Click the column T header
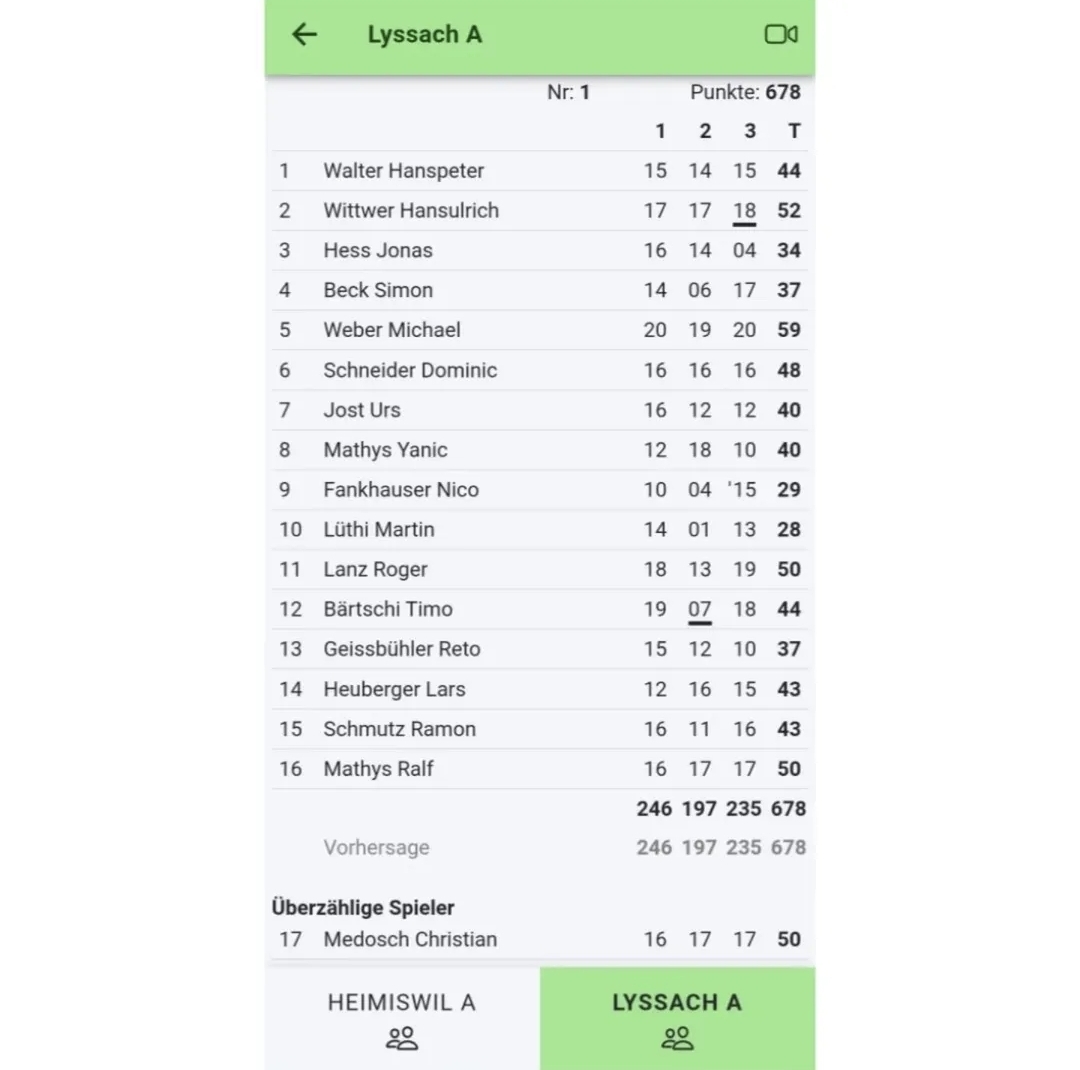Screen dimensions: 1080x1070 click(x=794, y=131)
